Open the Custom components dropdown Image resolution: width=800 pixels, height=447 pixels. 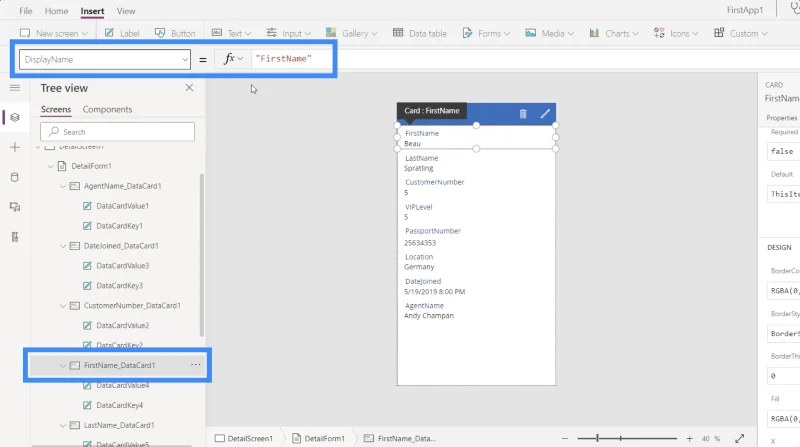click(x=740, y=33)
